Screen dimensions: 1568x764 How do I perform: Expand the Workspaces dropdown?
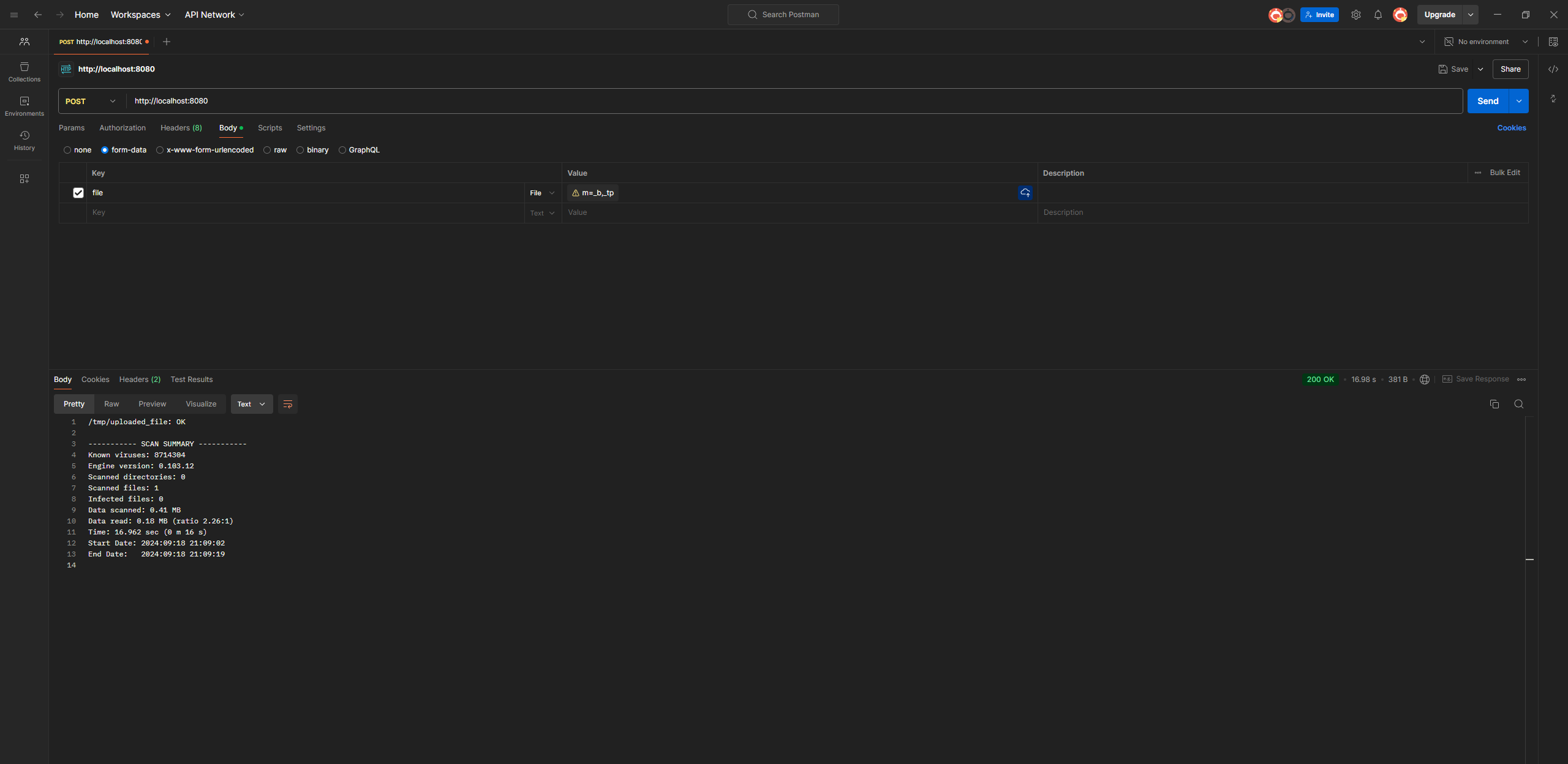(x=140, y=15)
